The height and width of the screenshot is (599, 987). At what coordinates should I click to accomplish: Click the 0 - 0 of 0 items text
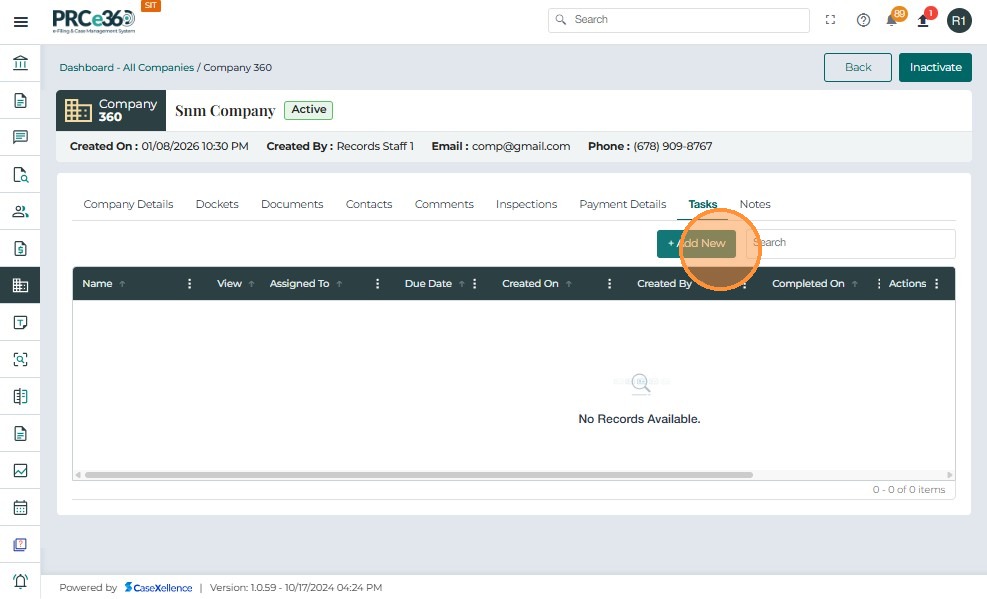click(x=908, y=490)
